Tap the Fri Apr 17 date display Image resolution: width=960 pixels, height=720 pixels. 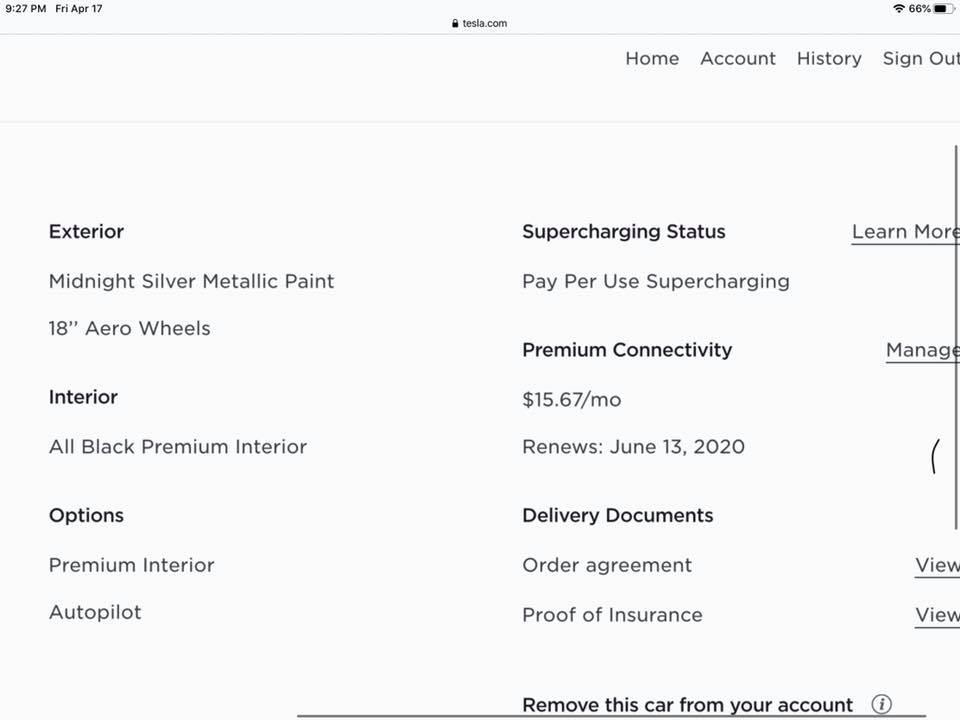click(79, 8)
